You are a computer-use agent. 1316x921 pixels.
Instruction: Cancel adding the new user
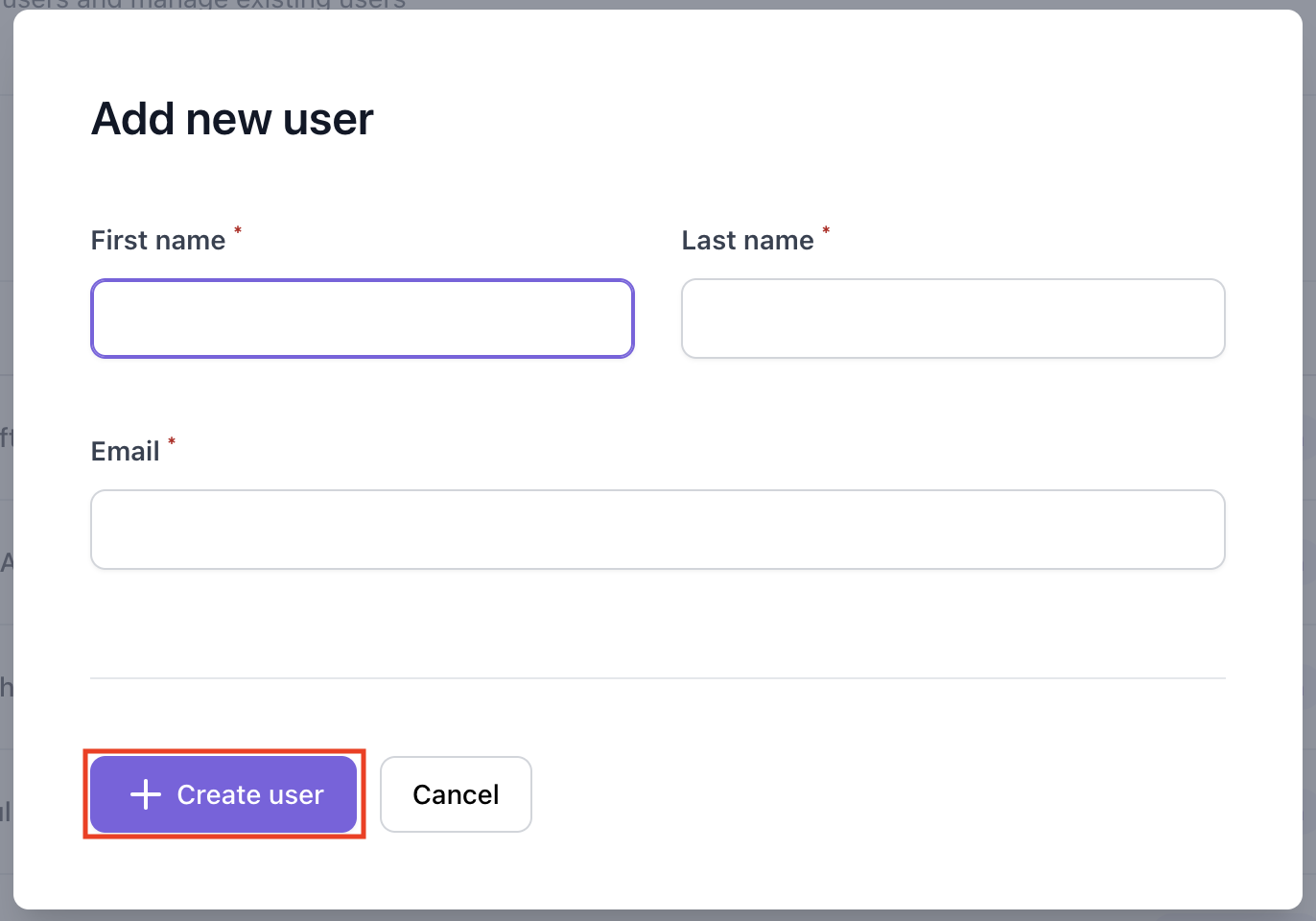(456, 794)
